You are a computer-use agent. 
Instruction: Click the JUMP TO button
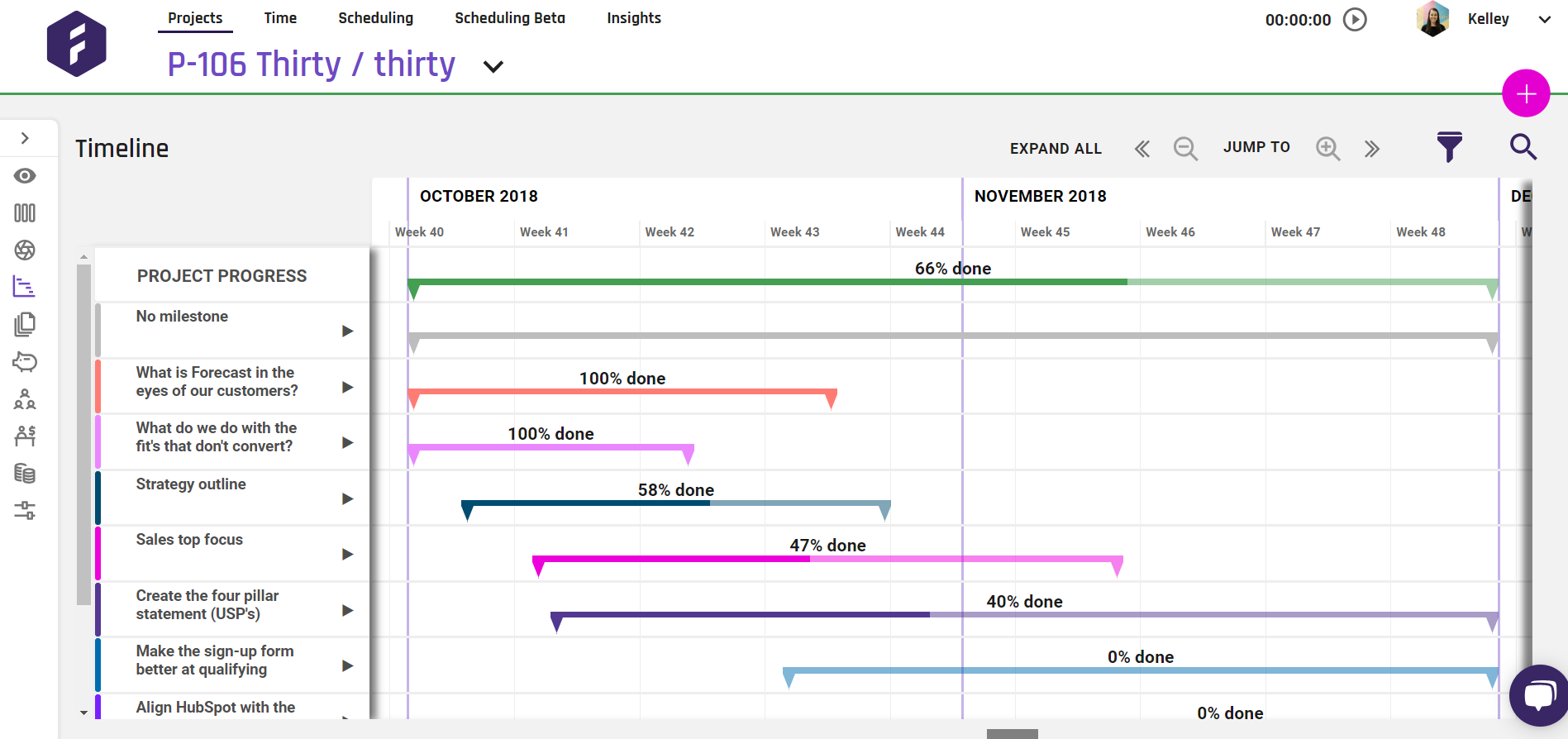point(1256,147)
